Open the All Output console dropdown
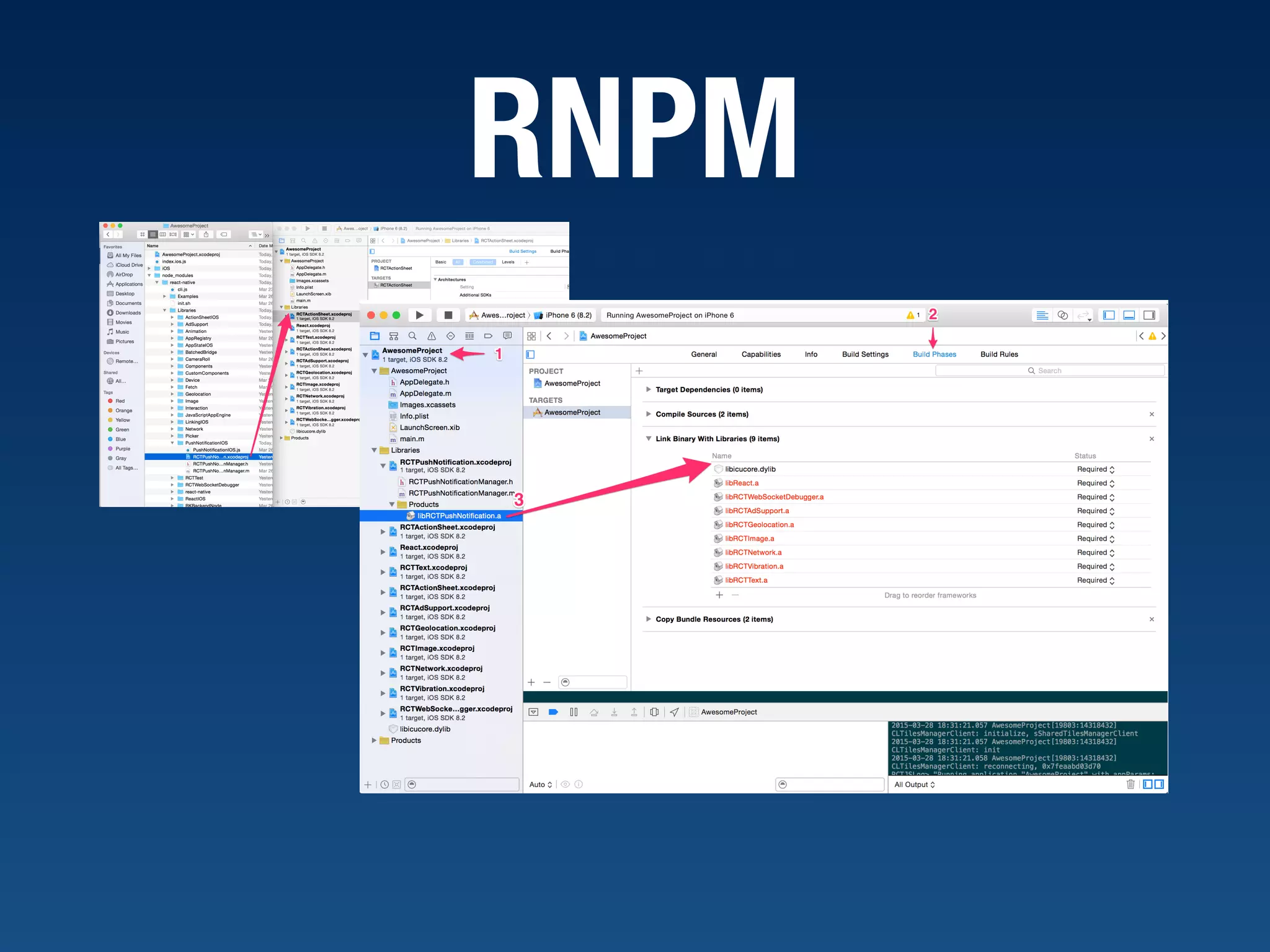1270x952 pixels. pos(915,785)
